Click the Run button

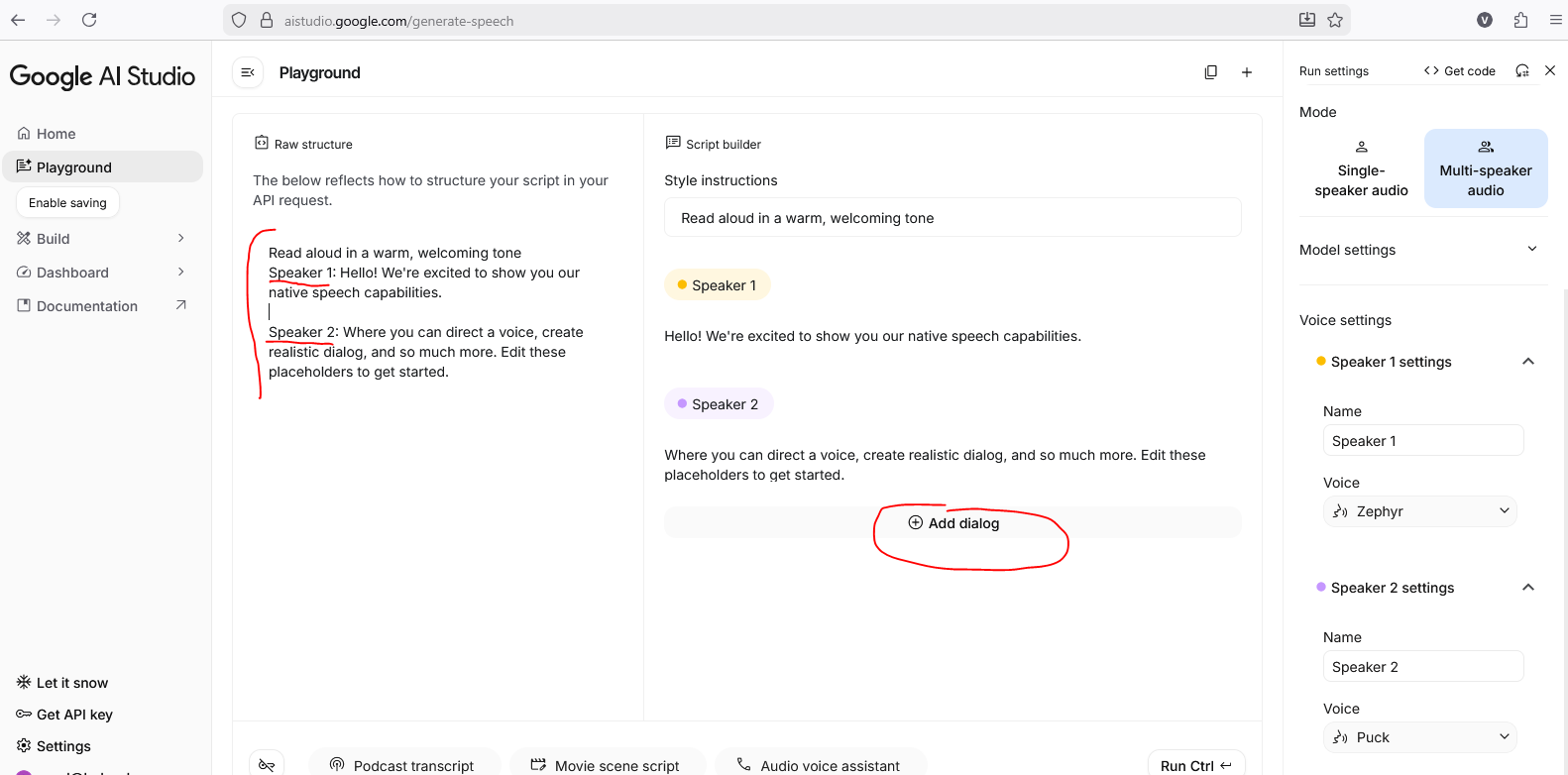tap(1196, 765)
